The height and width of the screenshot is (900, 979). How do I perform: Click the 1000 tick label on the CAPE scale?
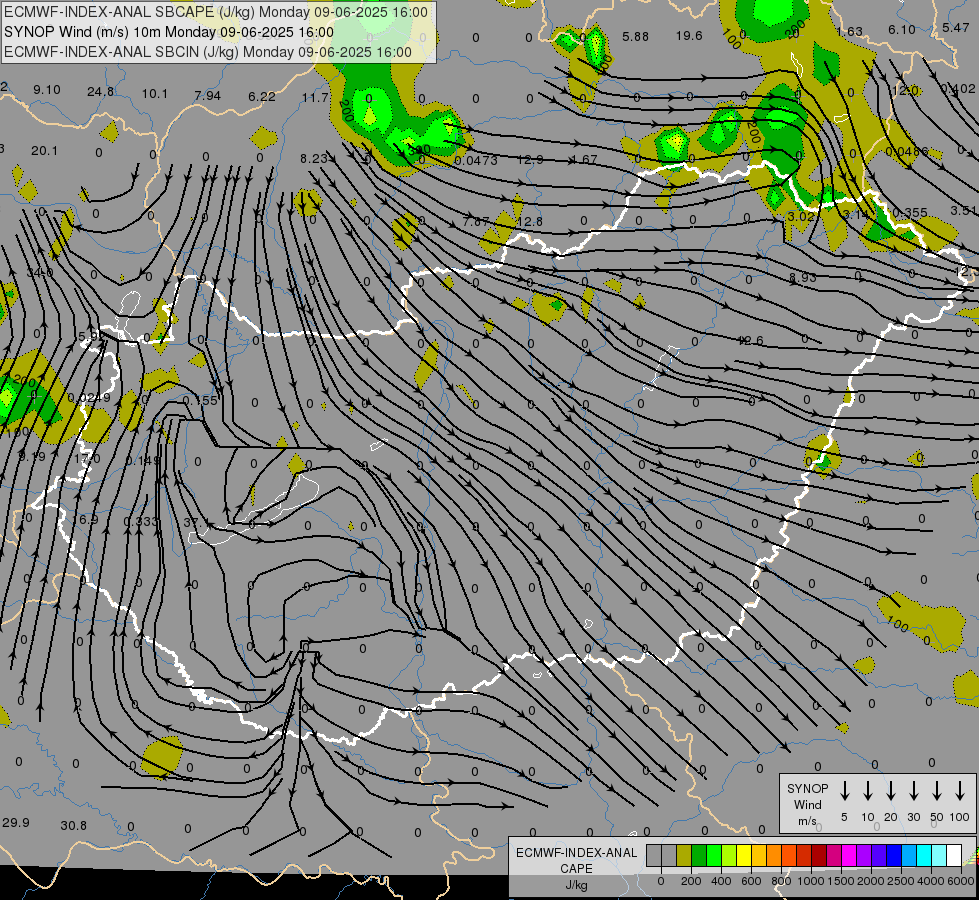(810, 881)
